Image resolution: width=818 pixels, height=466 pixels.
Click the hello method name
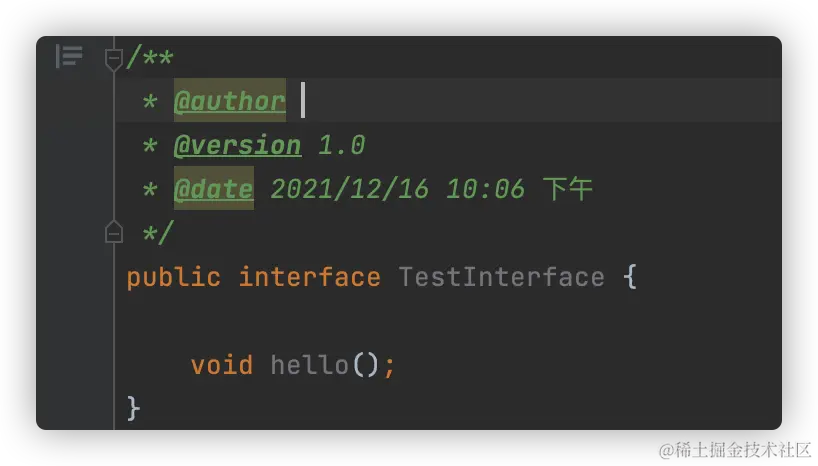309,365
